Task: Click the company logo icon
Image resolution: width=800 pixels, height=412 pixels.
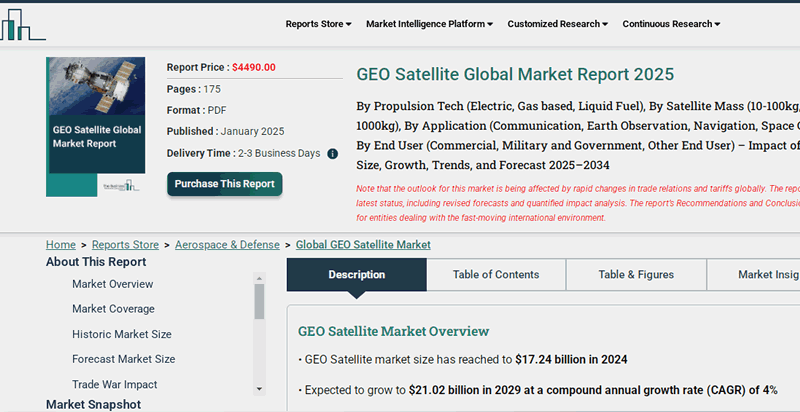Action: pos(24,25)
